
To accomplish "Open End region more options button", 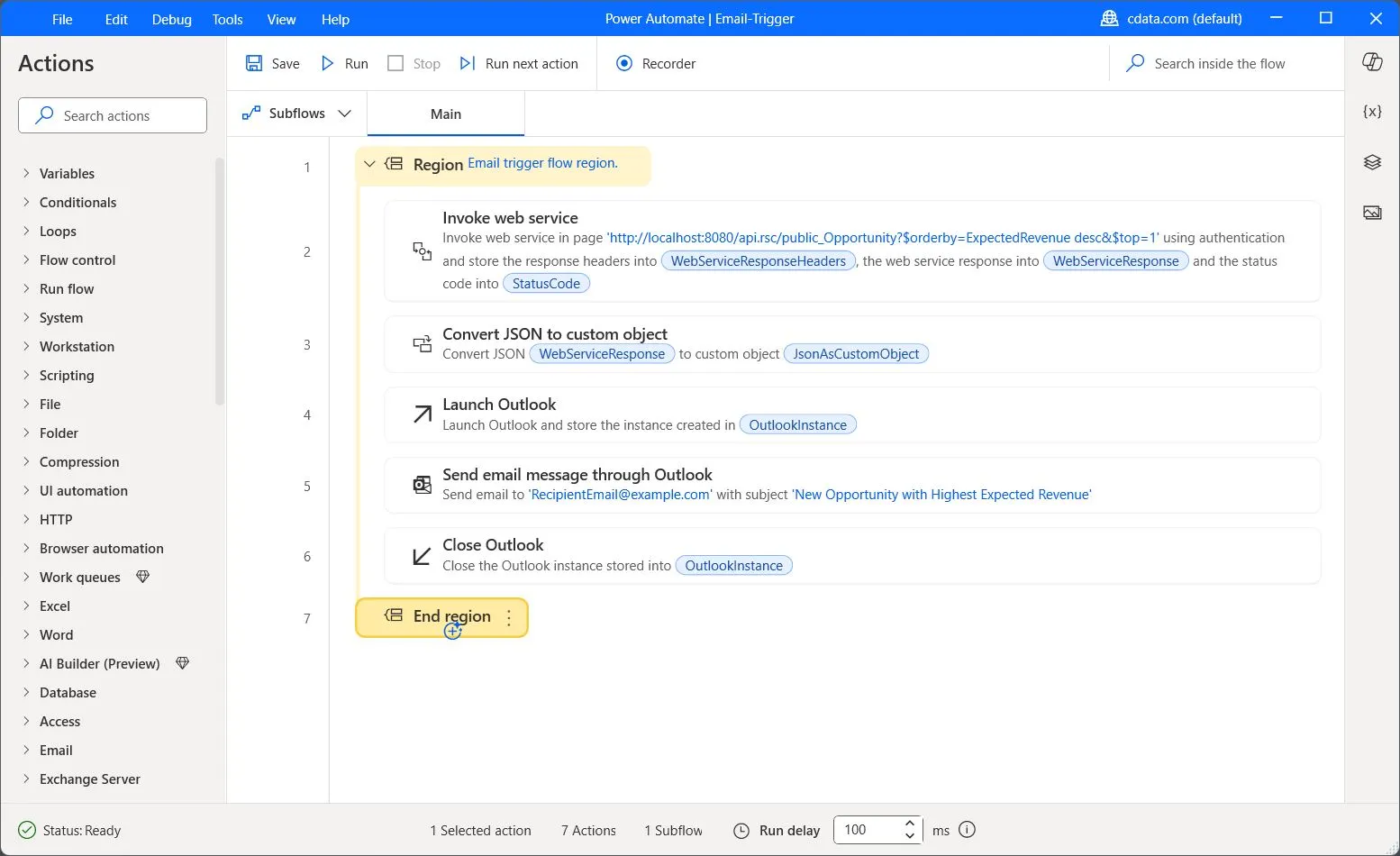I will click(509, 617).
